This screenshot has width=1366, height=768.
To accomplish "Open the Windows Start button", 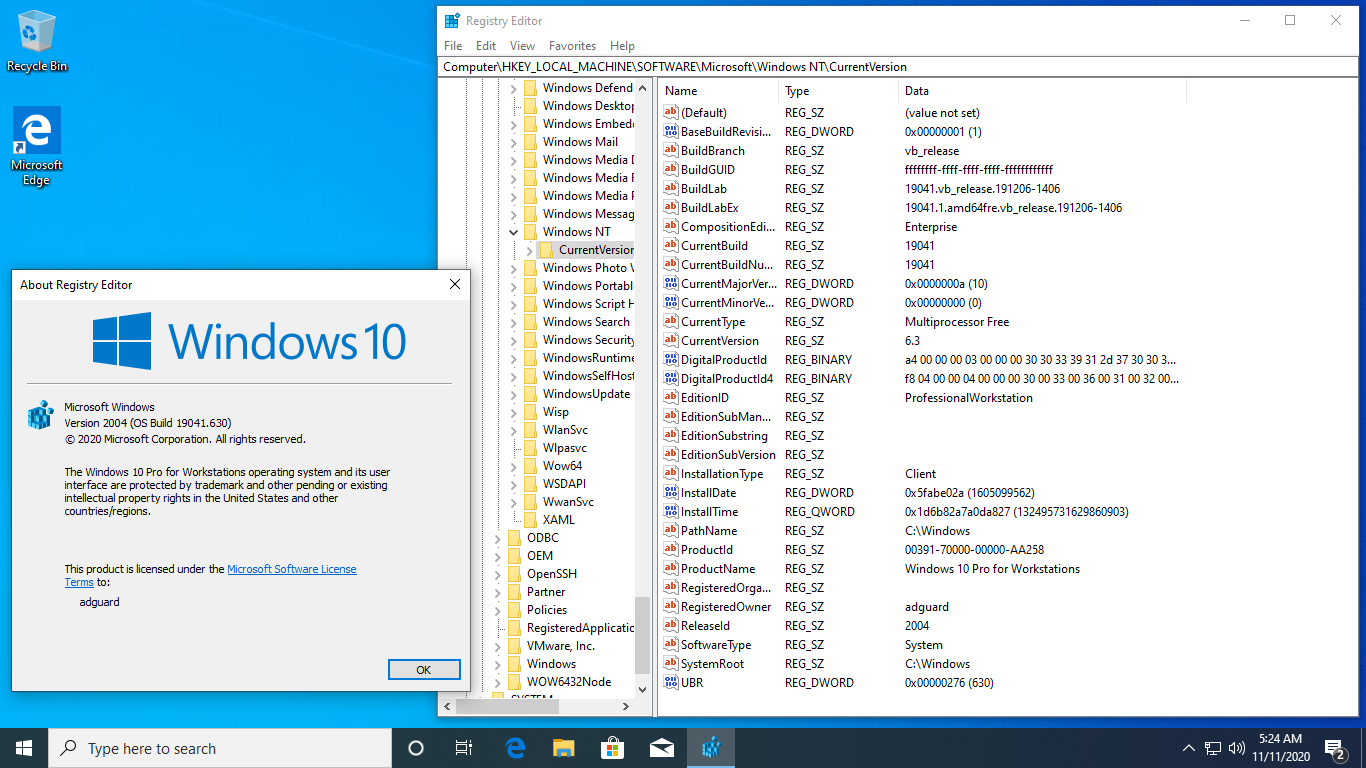I will tap(24, 748).
